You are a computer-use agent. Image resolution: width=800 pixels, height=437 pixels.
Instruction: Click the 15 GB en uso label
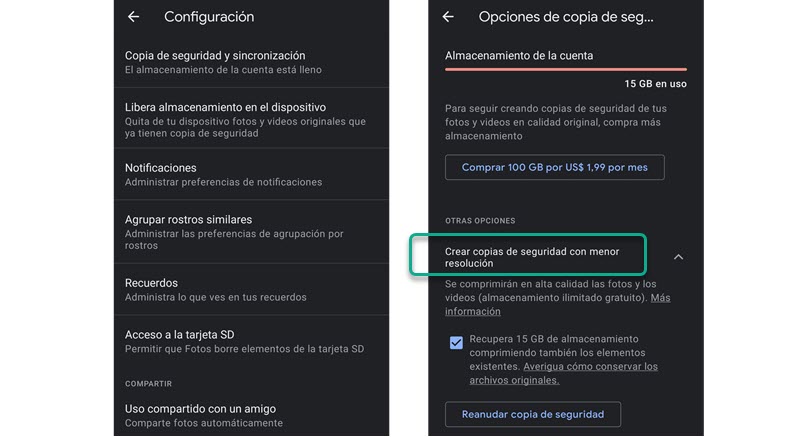point(655,84)
